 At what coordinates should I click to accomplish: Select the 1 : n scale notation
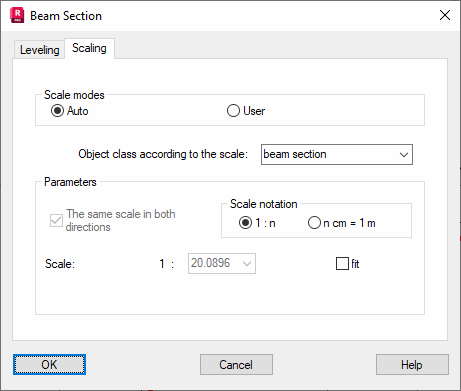(x=245, y=223)
